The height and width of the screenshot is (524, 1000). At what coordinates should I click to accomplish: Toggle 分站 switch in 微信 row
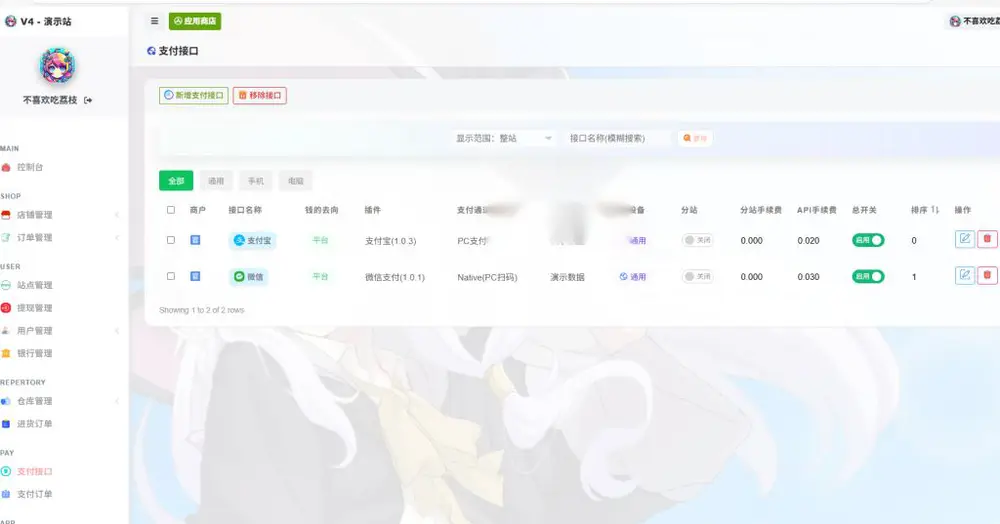click(698, 277)
